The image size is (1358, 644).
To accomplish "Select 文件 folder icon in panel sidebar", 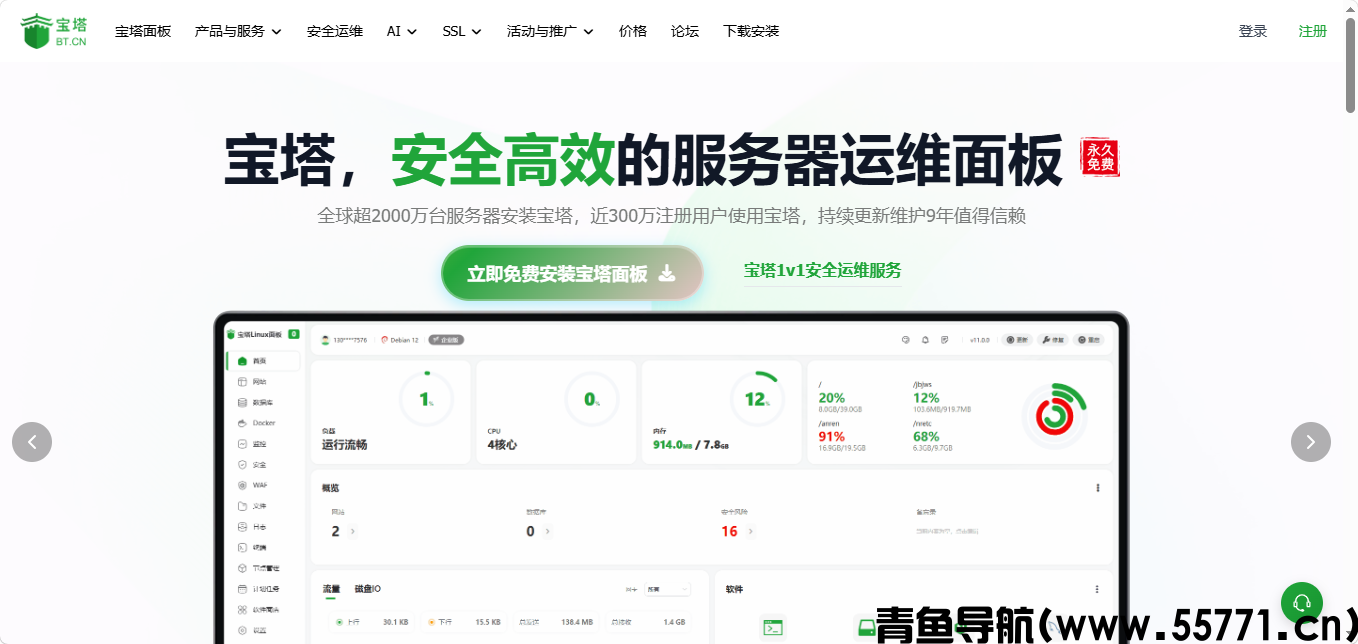I will [x=242, y=506].
